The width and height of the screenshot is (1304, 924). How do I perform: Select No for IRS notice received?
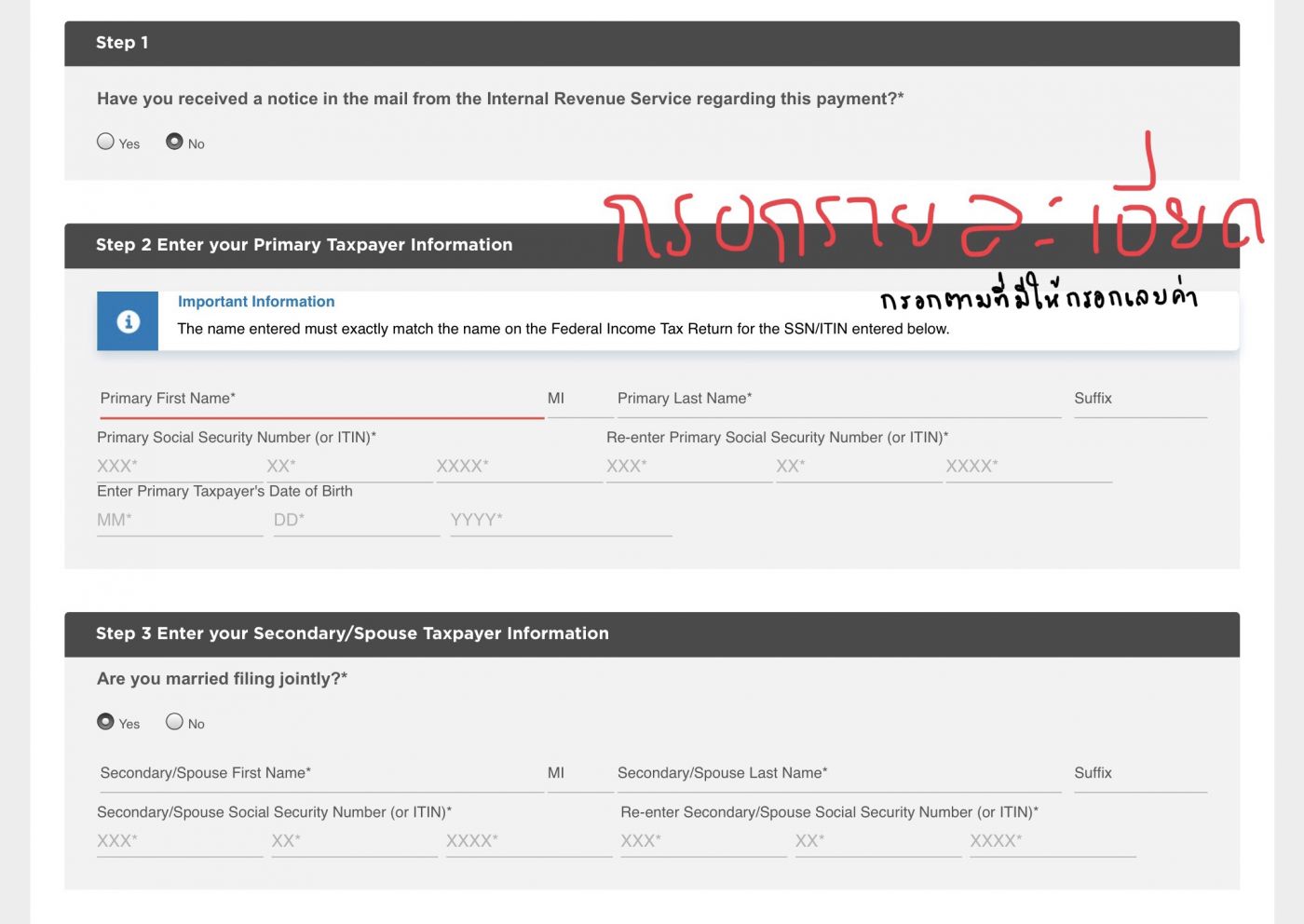click(x=174, y=142)
